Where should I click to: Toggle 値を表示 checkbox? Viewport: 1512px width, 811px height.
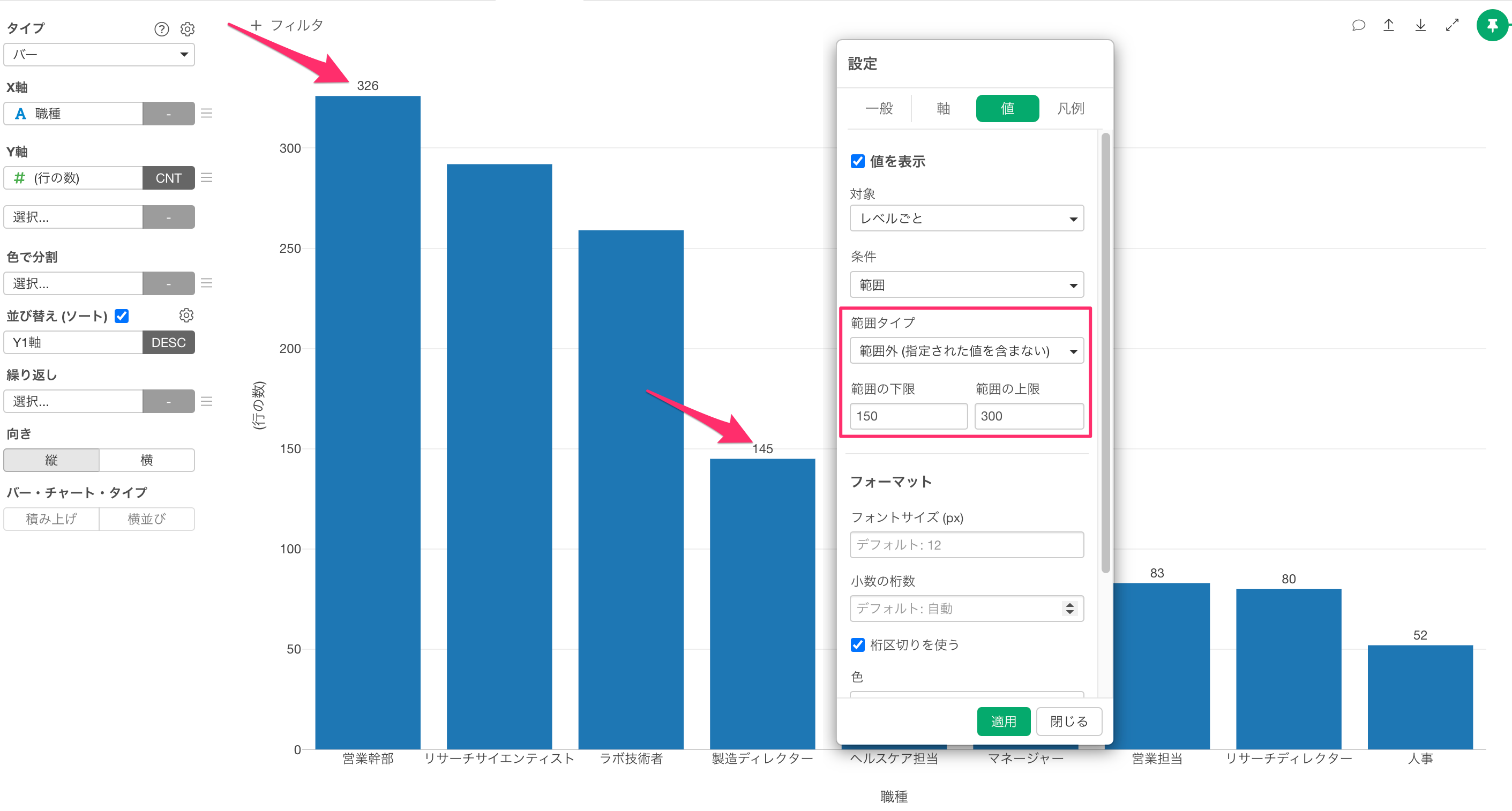(858, 161)
